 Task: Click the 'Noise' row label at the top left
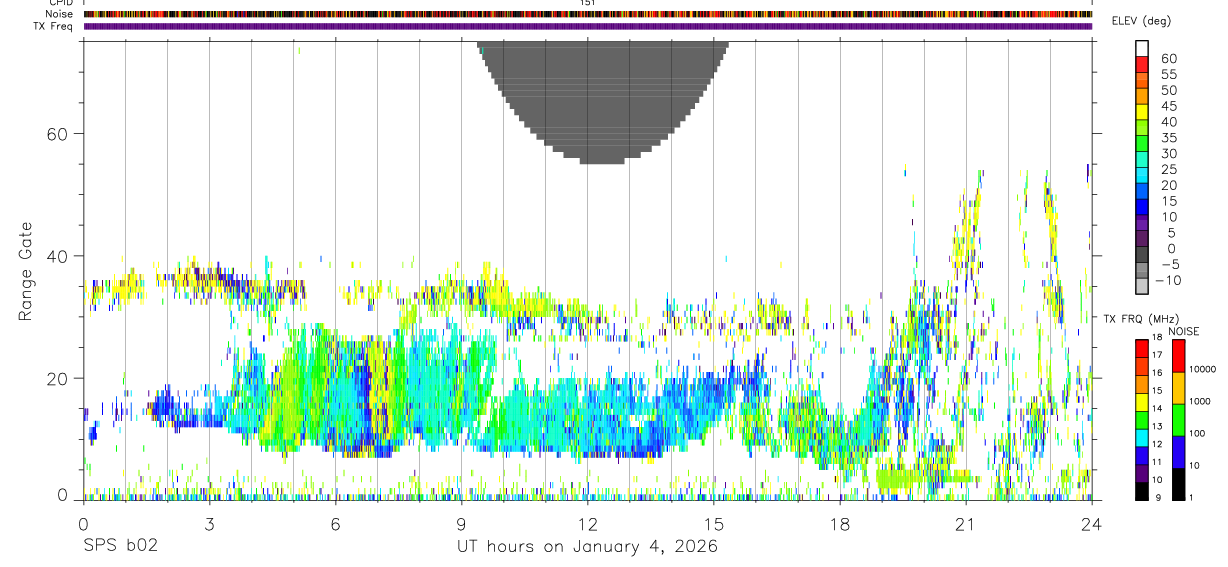click(60, 14)
